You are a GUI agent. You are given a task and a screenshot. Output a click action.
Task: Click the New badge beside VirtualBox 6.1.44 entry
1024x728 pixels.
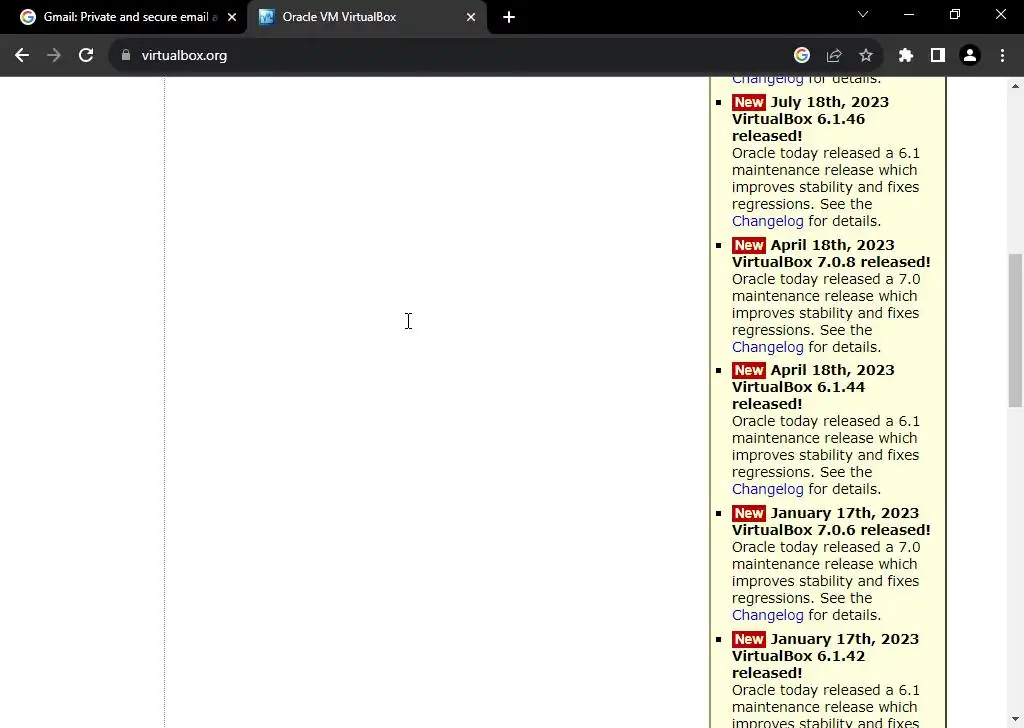[x=748, y=370]
